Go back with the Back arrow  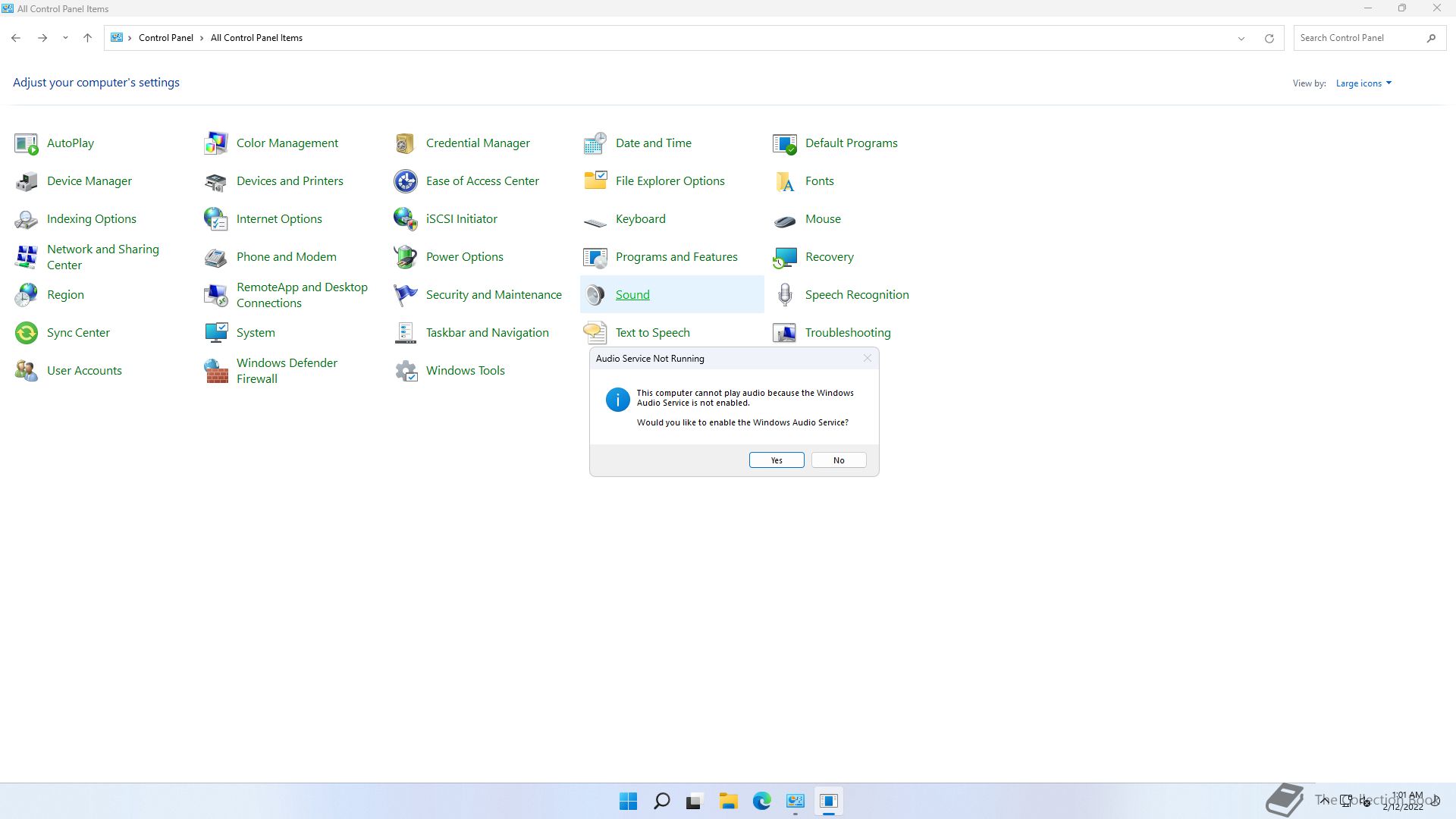coord(16,38)
